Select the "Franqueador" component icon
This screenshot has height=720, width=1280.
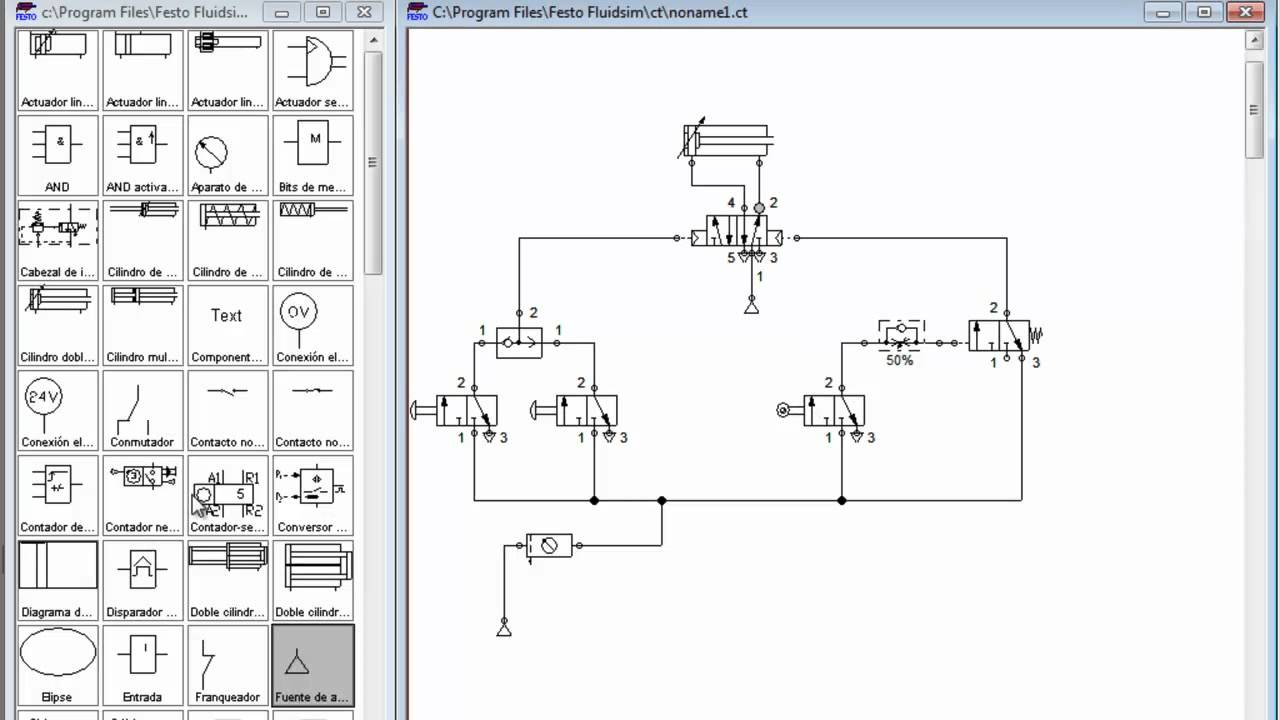[x=227, y=665]
